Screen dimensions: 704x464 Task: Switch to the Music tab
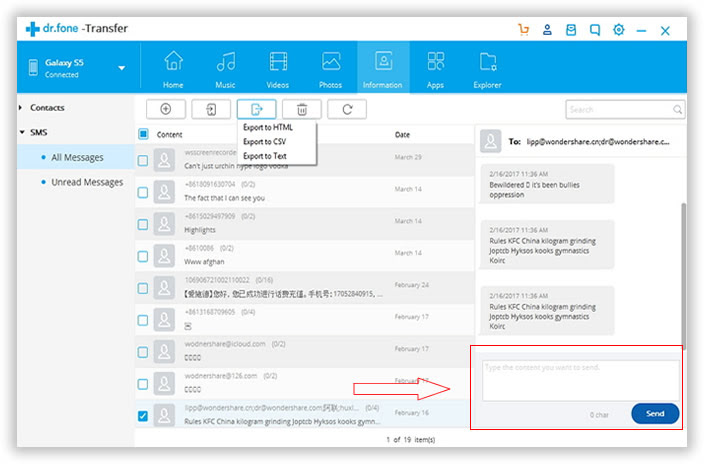pyautogui.click(x=225, y=69)
